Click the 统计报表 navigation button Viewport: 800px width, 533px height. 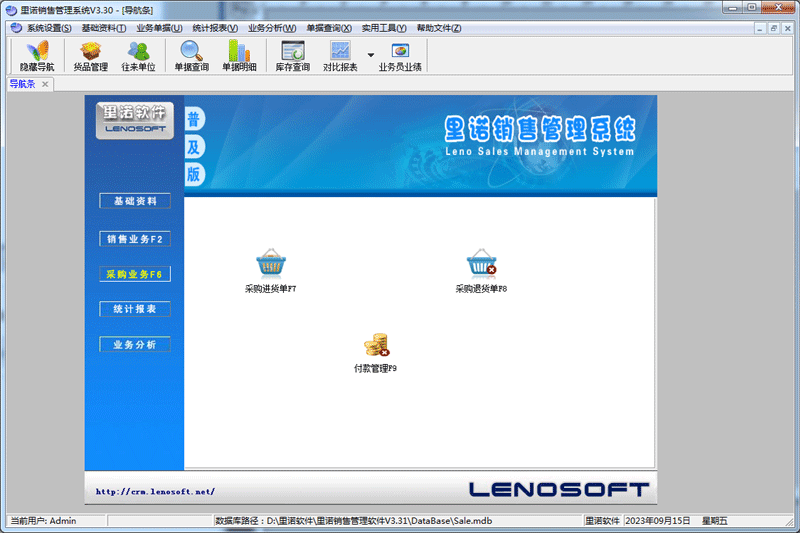tap(135, 309)
